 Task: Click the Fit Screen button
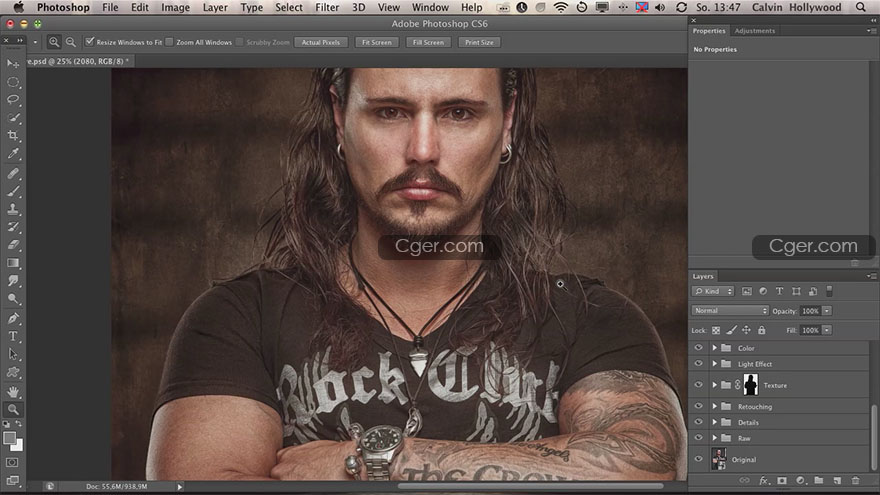click(377, 42)
